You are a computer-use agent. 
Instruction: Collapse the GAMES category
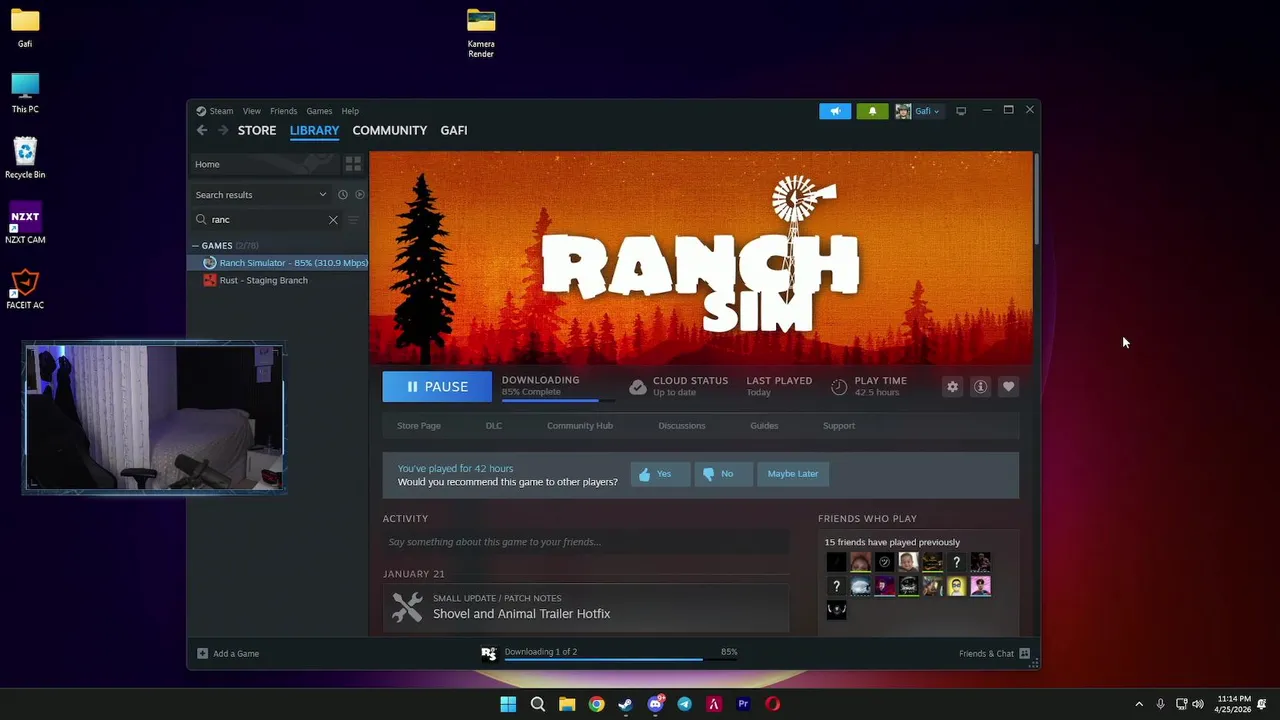pyautogui.click(x=196, y=246)
